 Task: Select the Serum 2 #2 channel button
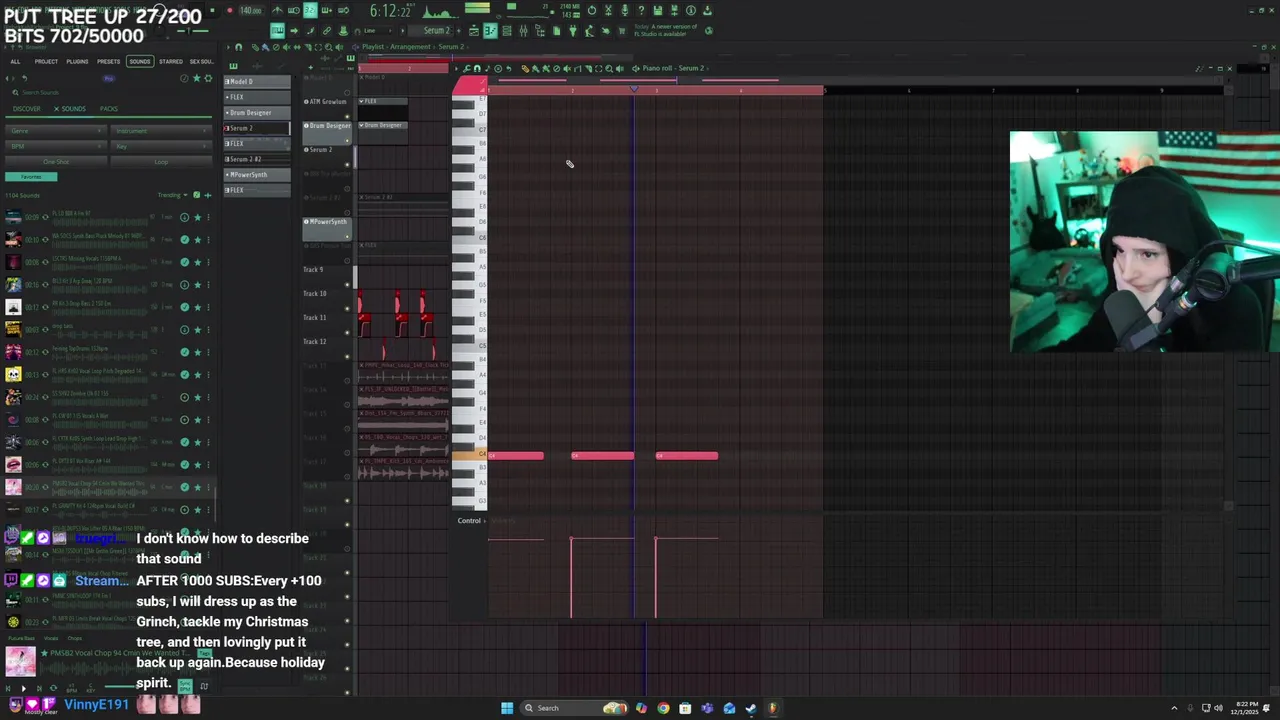[258, 159]
